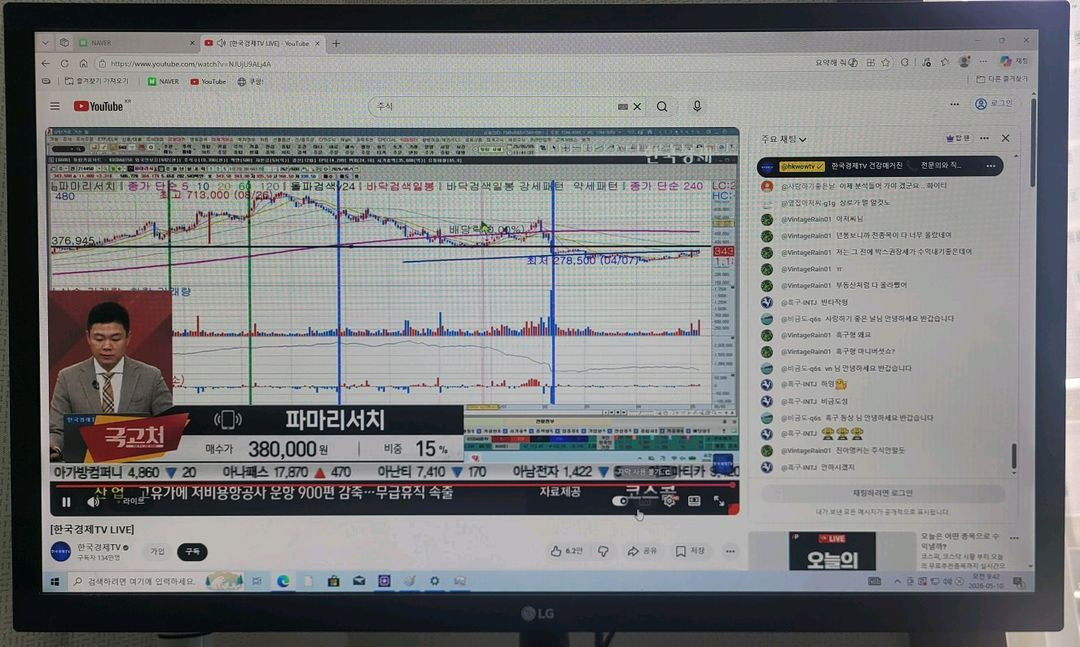Go to YouTube home via logo
Image resolution: width=1080 pixels, height=647 pixels.
tap(98, 106)
